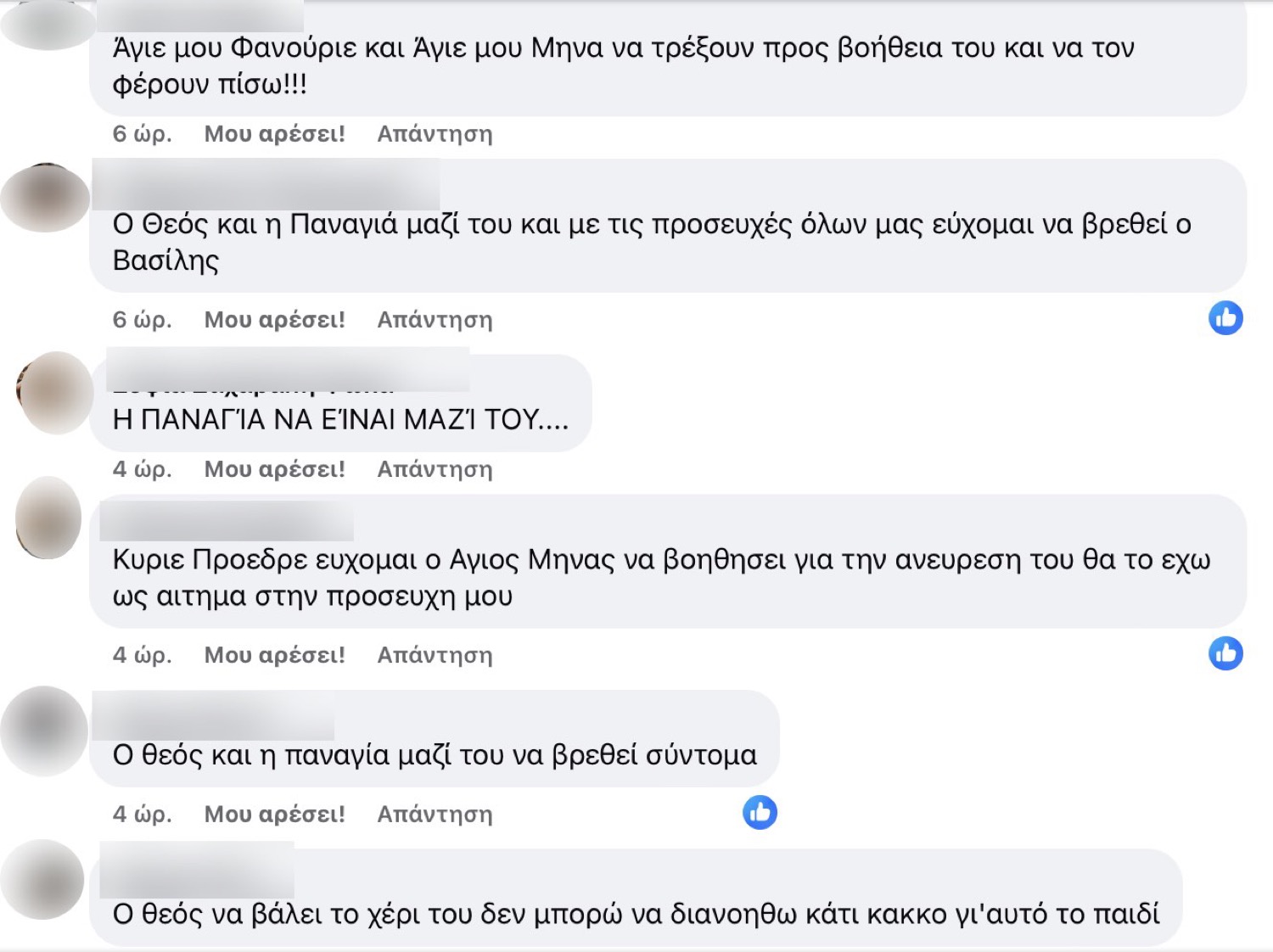Open the 4 ώρ. timestamp under ΠΑΝΑΓΊΑ comment
The width and height of the screenshot is (1273, 952).
142,469
